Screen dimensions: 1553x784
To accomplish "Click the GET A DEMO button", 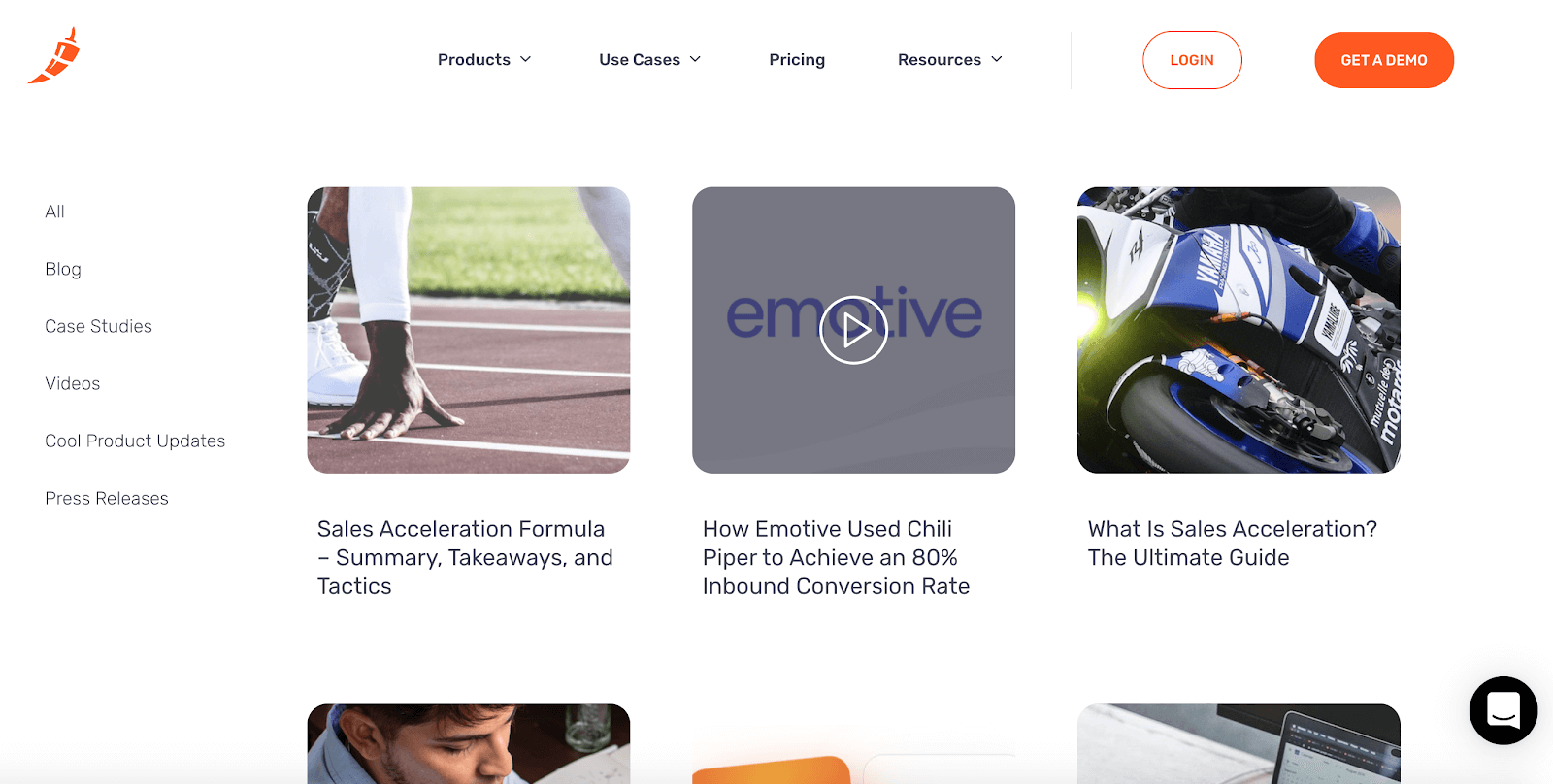I will point(1384,60).
